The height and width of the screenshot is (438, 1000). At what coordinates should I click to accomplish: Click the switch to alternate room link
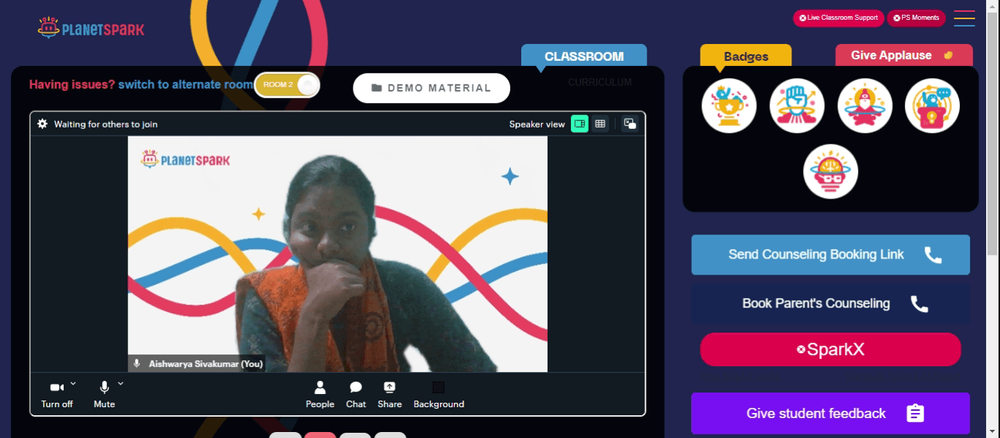[186, 84]
